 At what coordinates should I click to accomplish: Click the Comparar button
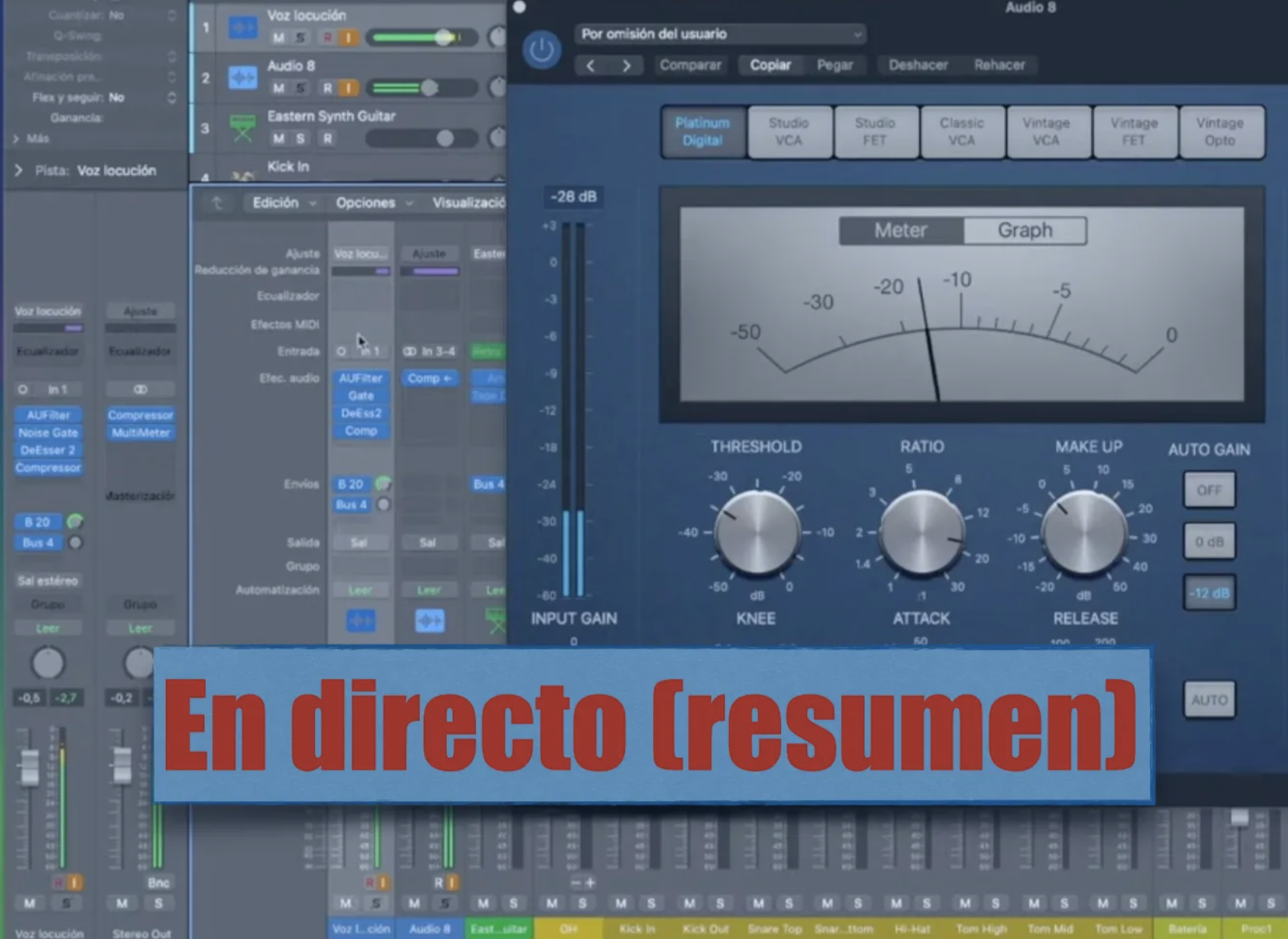click(x=689, y=65)
